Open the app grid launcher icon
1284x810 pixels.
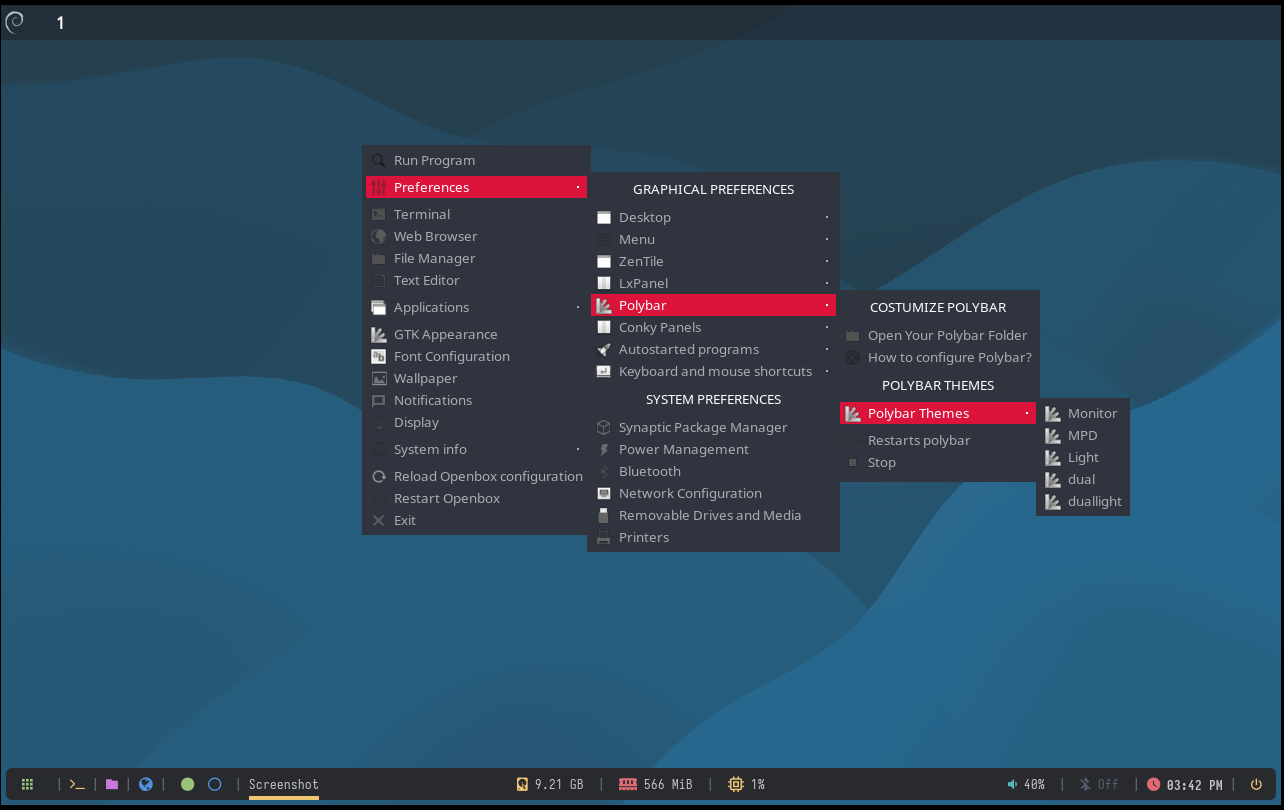pyautogui.click(x=28, y=785)
